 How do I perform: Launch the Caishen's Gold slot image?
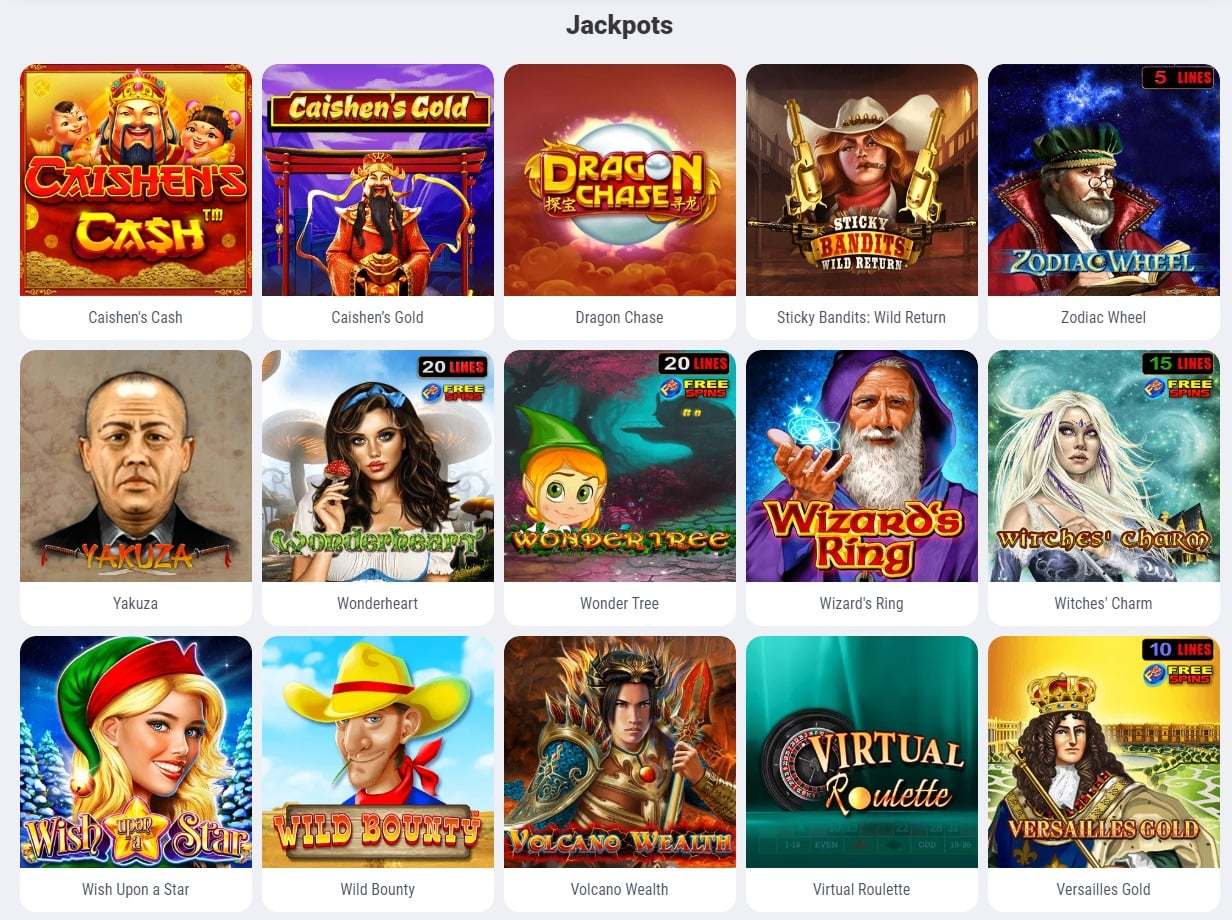pyautogui.click(x=378, y=180)
